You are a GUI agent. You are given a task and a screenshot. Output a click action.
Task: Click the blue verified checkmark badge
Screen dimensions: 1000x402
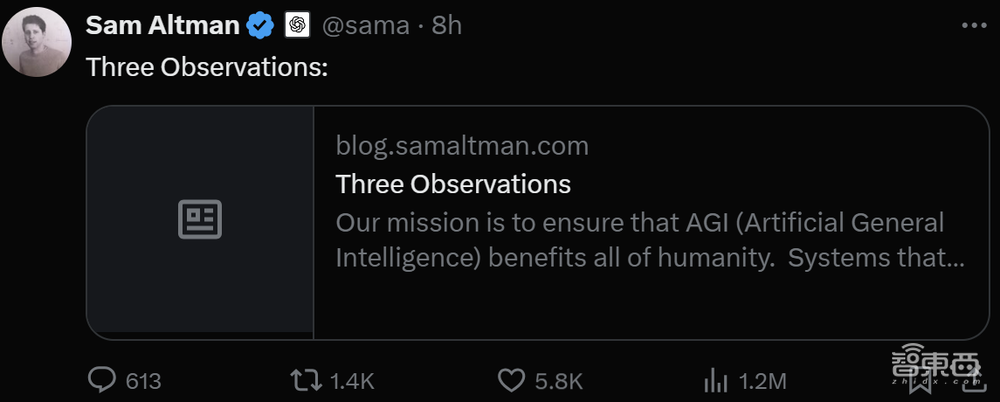261,26
